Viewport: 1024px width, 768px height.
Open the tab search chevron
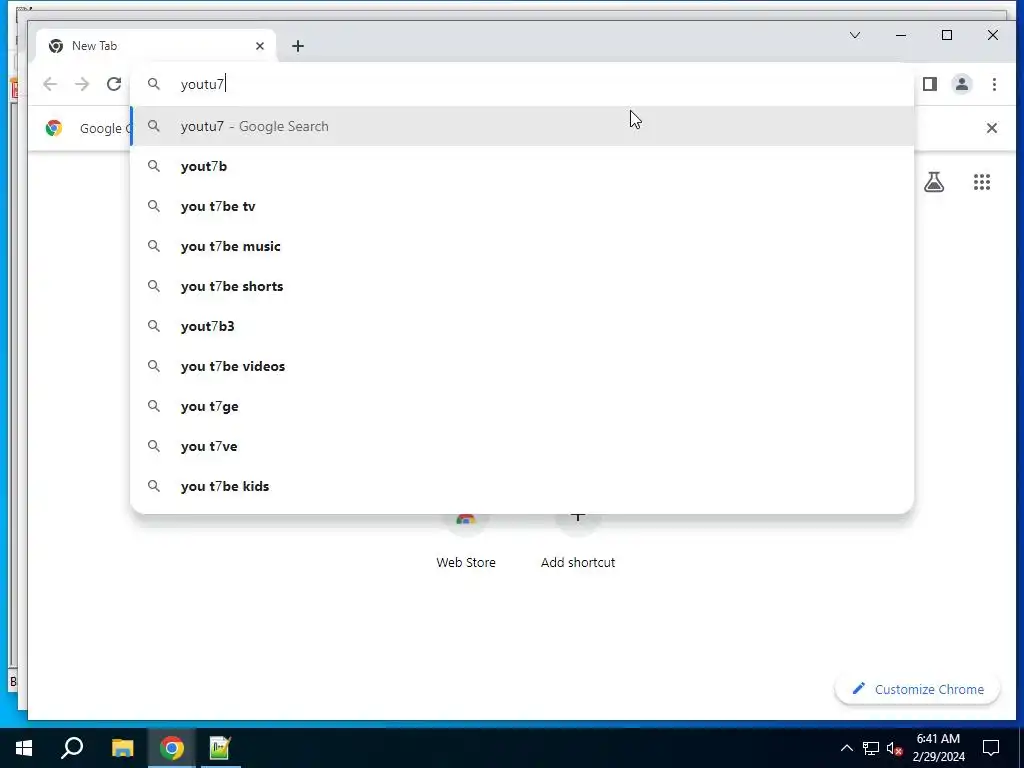click(855, 35)
